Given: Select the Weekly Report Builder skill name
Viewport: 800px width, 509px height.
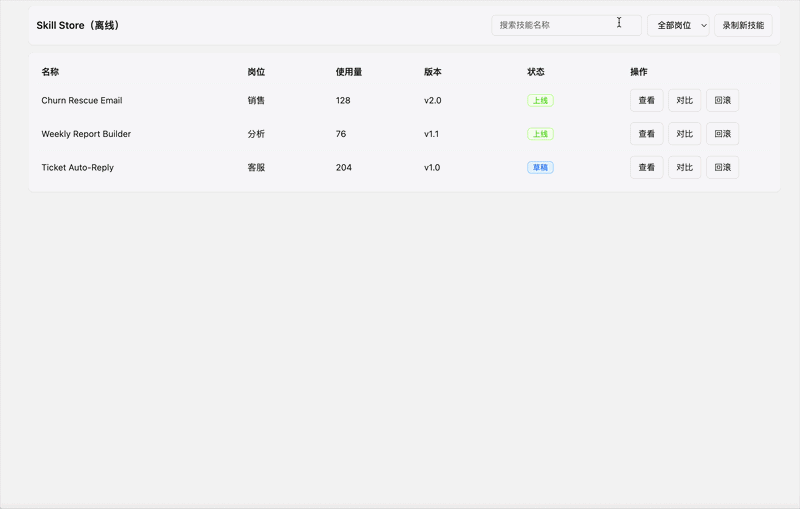Looking at the screenshot, I should pyautogui.click(x=86, y=134).
